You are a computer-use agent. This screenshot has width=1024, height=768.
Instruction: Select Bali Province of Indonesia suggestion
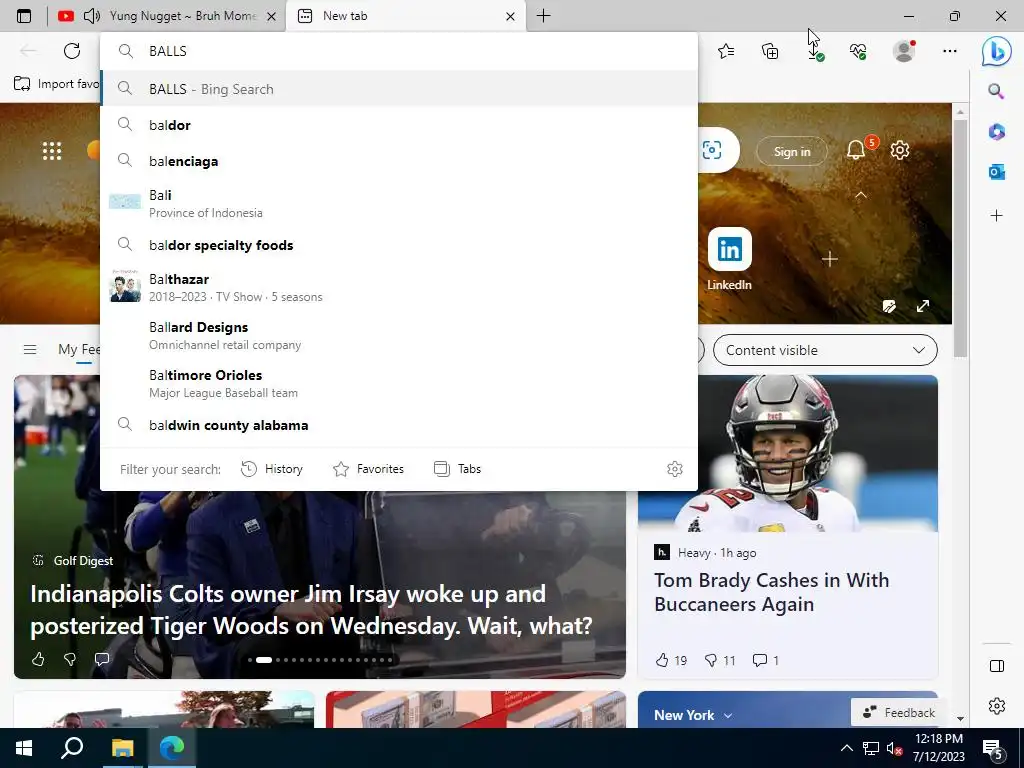coord(399,203)
